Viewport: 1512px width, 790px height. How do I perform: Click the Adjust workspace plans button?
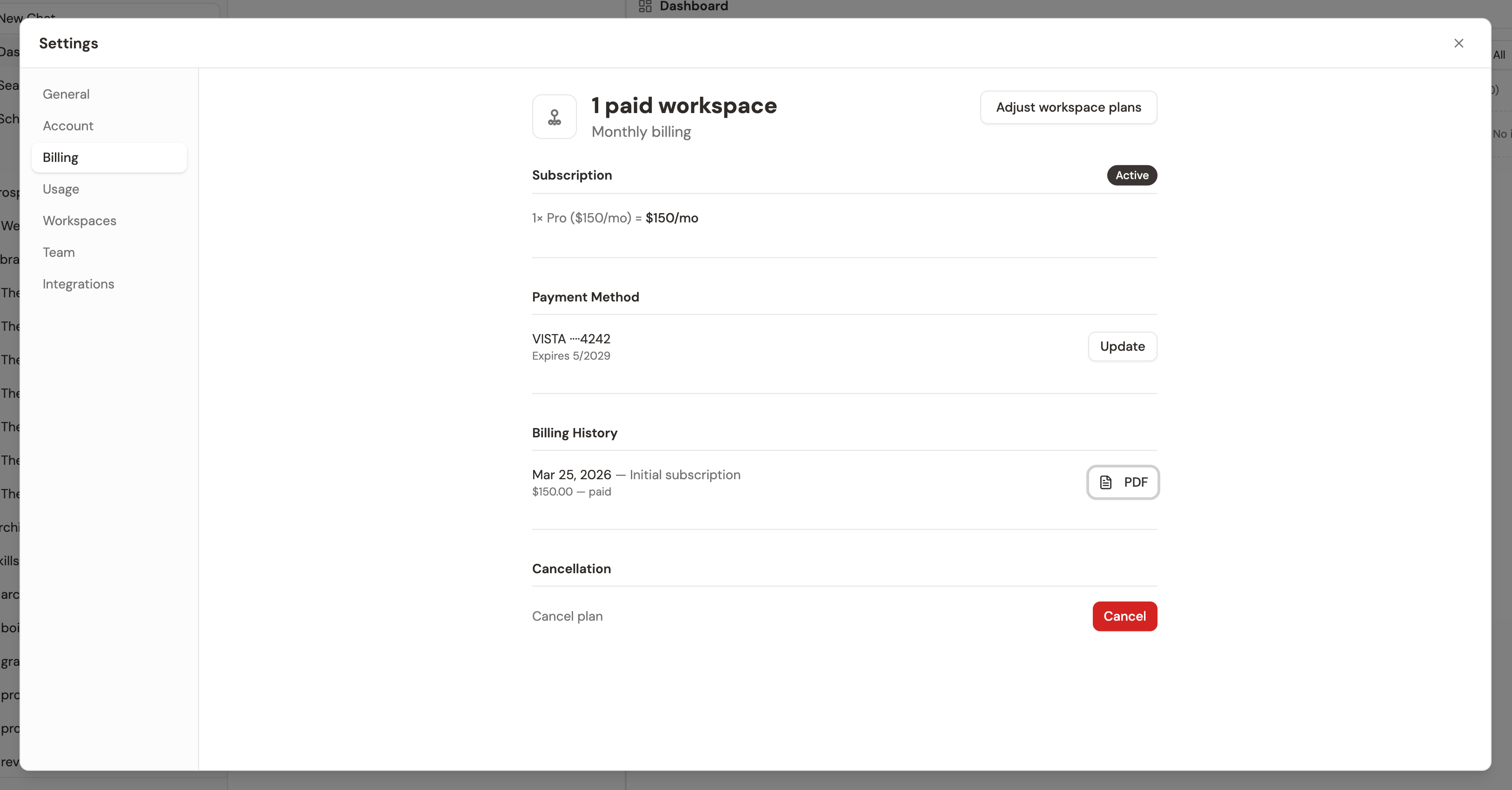tap(1068, 107)
